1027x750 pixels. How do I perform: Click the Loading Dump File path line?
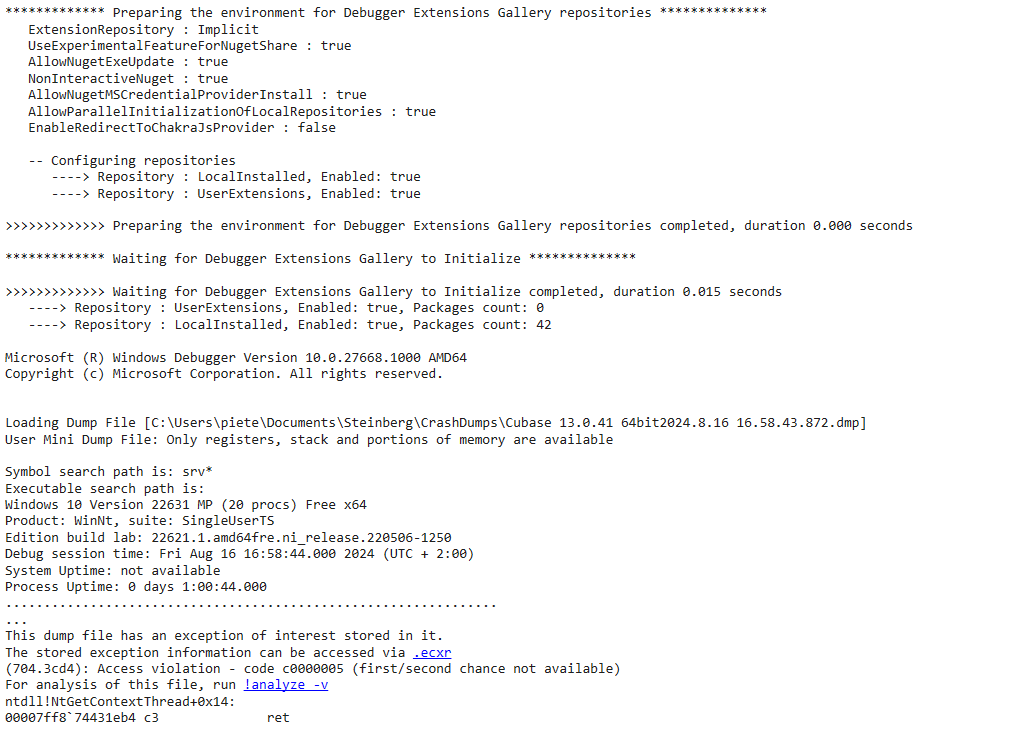pos(436,423)
